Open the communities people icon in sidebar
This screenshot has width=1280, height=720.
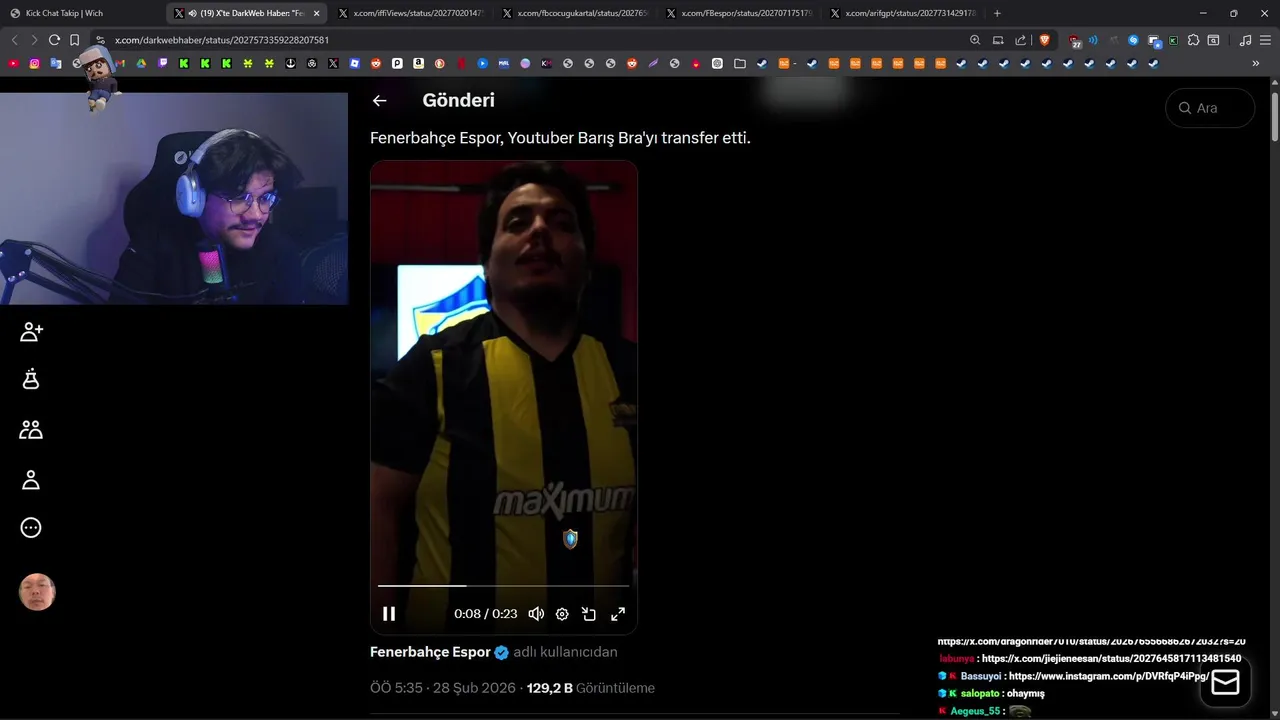[31, 429]
